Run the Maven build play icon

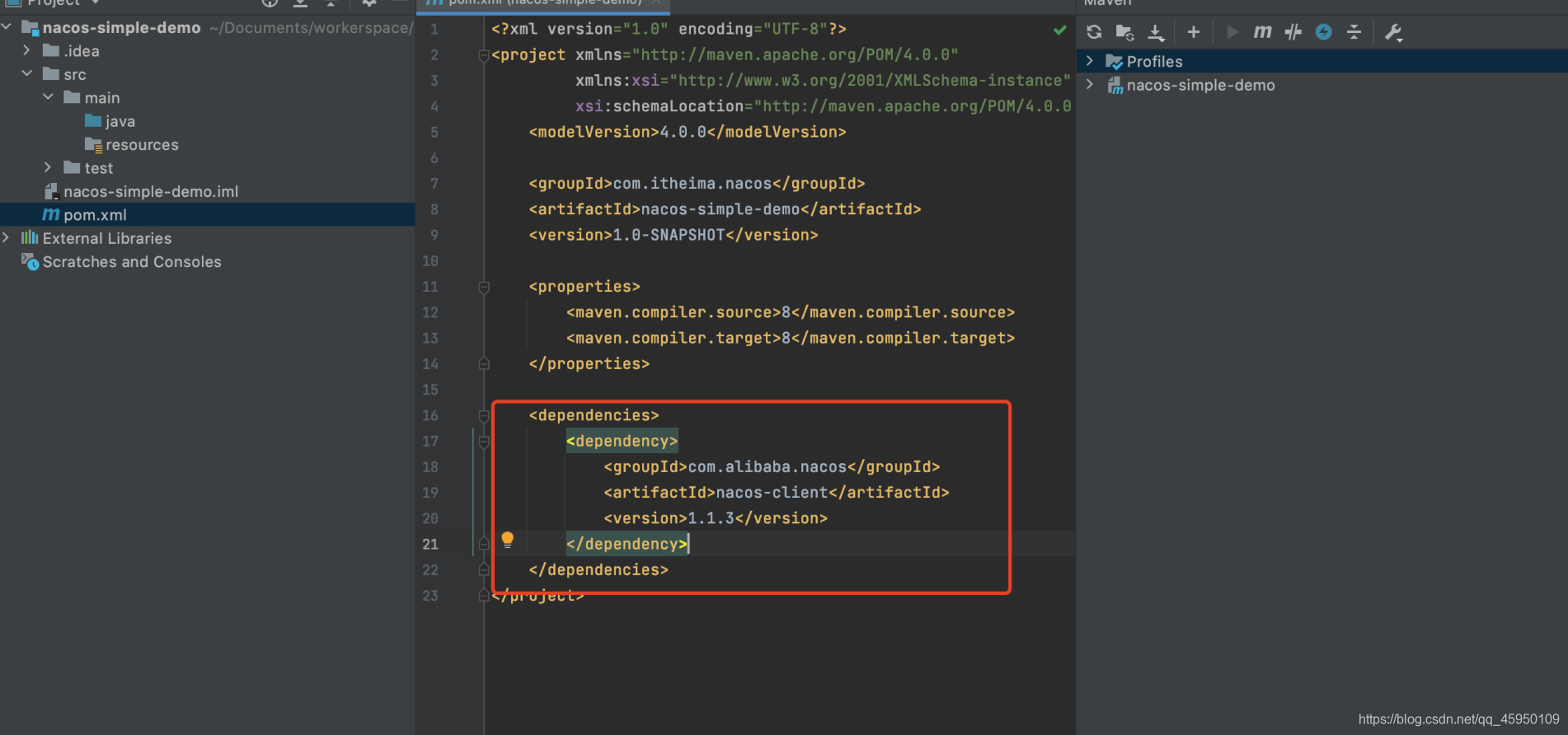[1232, 32]
